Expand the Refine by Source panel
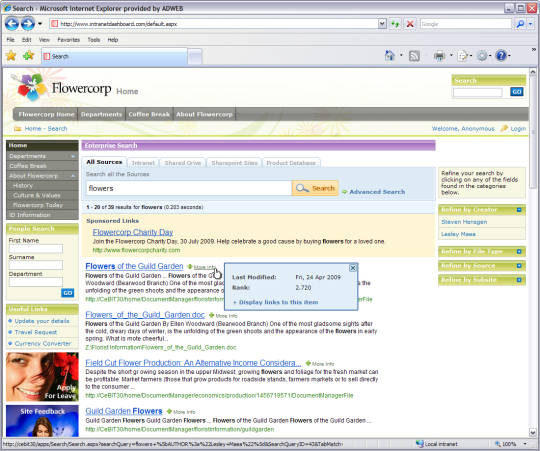 (x=519, y=266)
